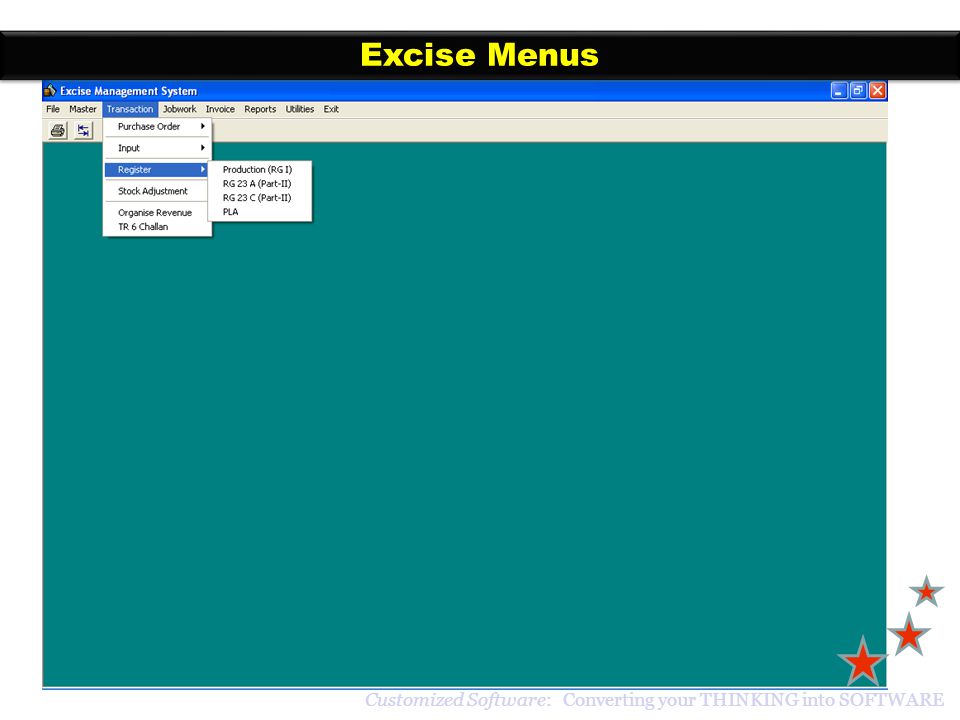This screenshot has height=720, width=960.
Task: Expand the Input submenu
Action: pyautogui.click(x=157, y=148)
